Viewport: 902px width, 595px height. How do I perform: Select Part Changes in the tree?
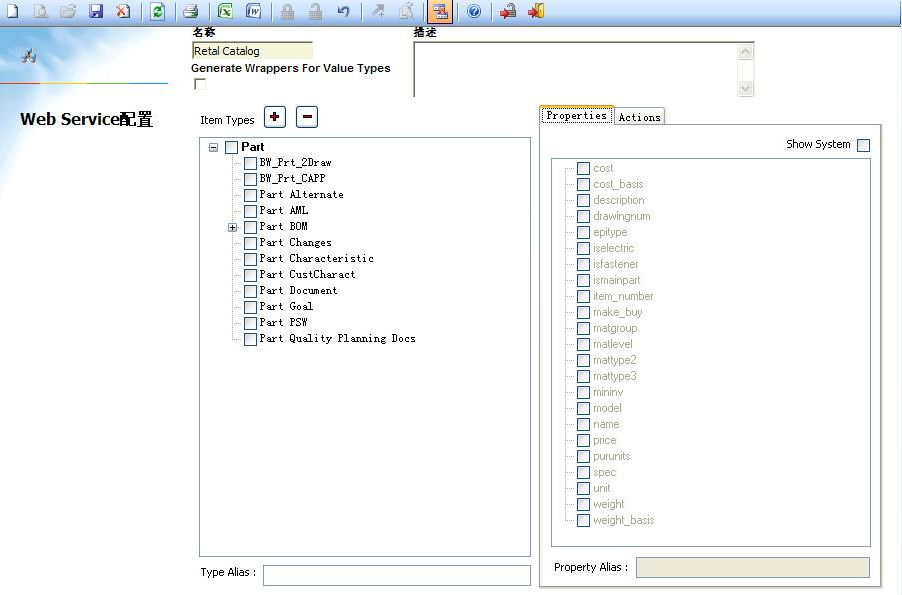[x=295, y=243]
